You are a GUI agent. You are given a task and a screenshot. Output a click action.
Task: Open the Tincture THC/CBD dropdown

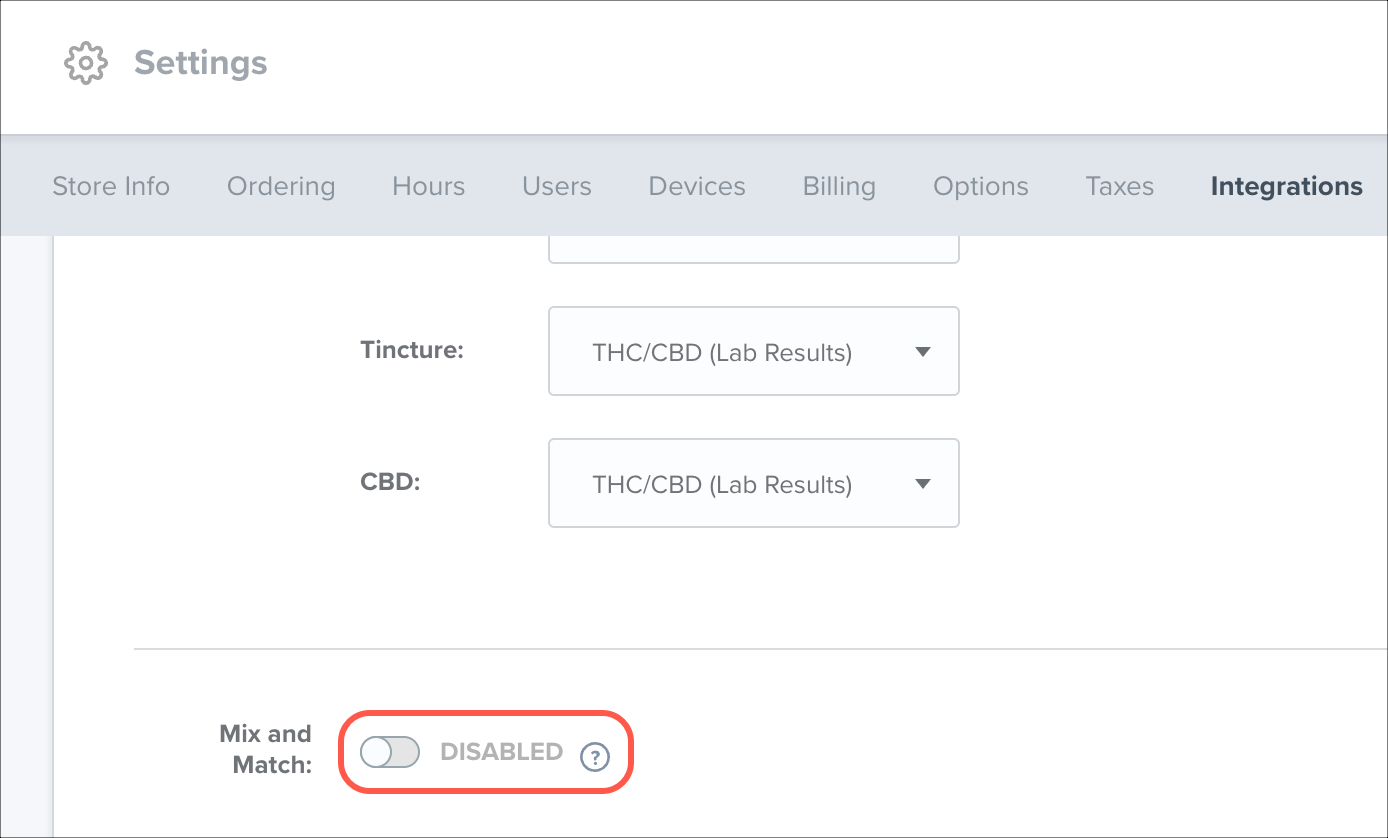click(x=753, y=351)
